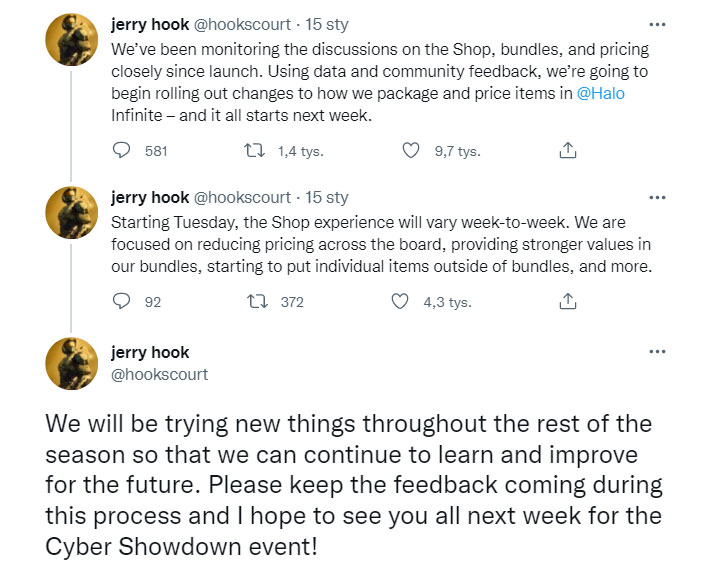This screenshot has height=569, width=720.
Task: Open more options menu on second tweet
Action: [657, 197]
